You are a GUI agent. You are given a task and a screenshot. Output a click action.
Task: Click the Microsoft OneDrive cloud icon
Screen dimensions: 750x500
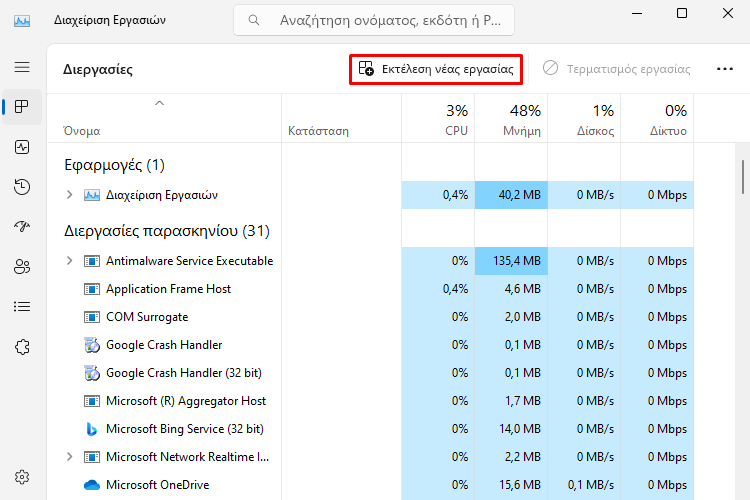coord(92,485)
